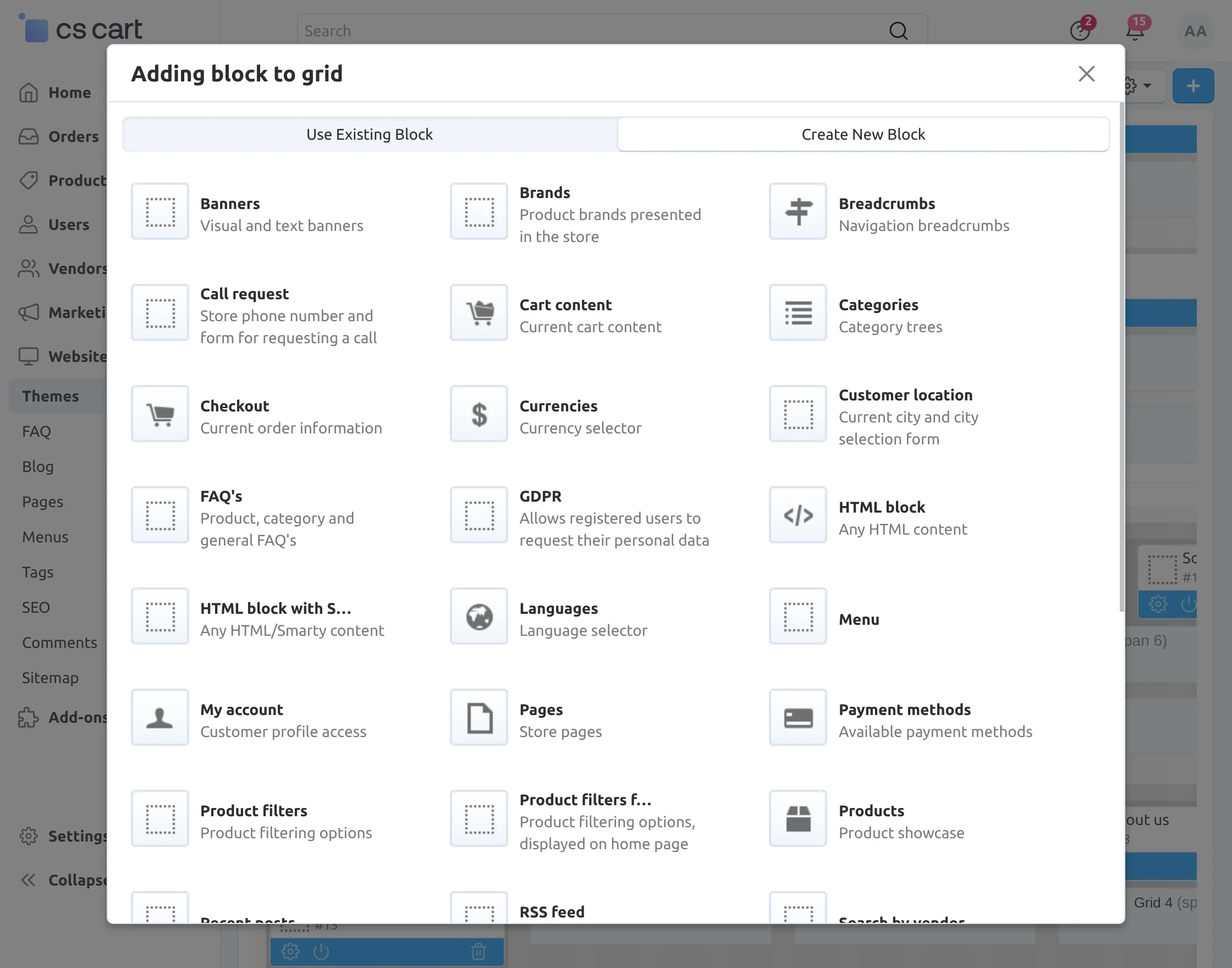Choose the Payment methods card icon
This screenshot has height=968, width=1232.
(x=798, y=718)
